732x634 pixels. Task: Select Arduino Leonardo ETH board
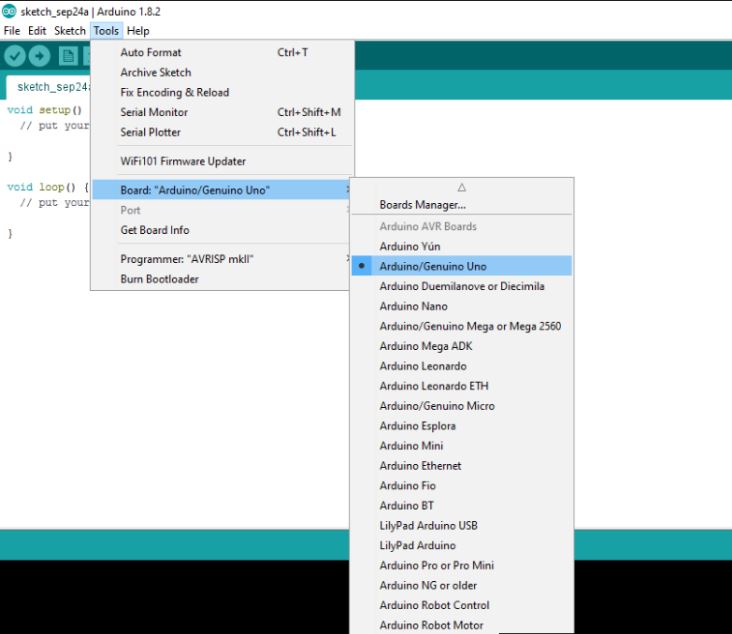[461, 386]
